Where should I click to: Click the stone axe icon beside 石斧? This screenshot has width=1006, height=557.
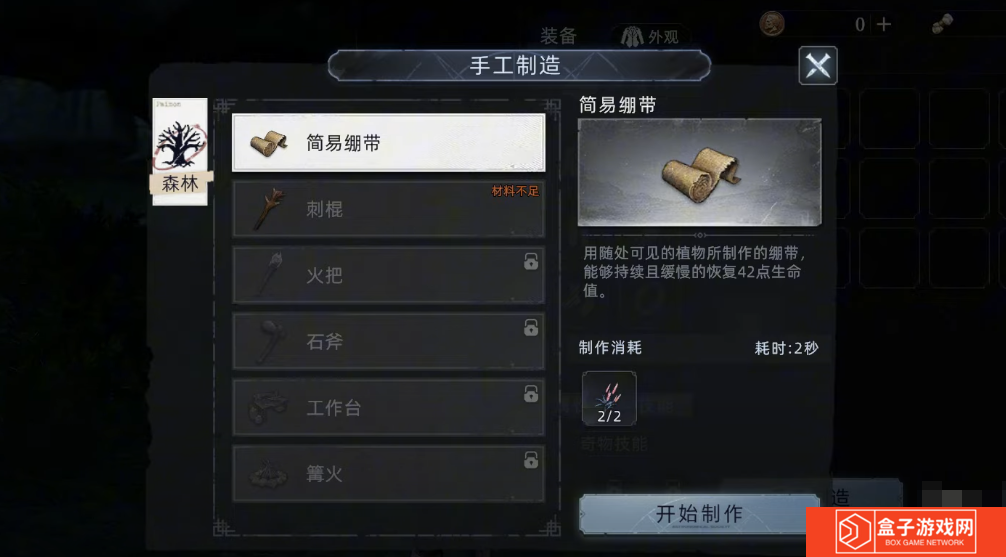[268, 341]
